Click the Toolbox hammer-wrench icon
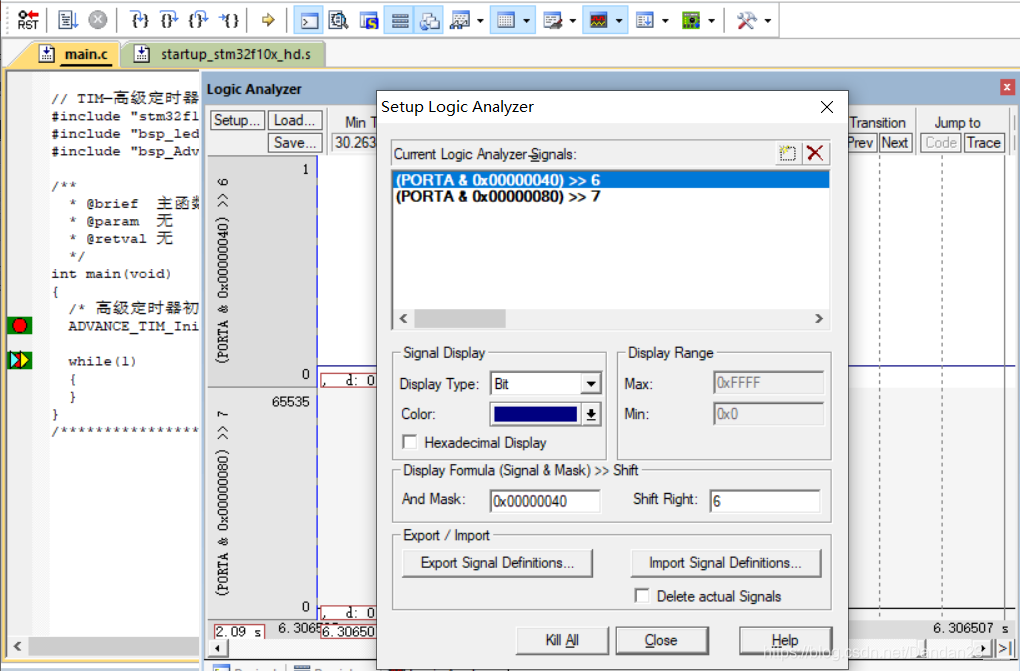 point(746,21)
